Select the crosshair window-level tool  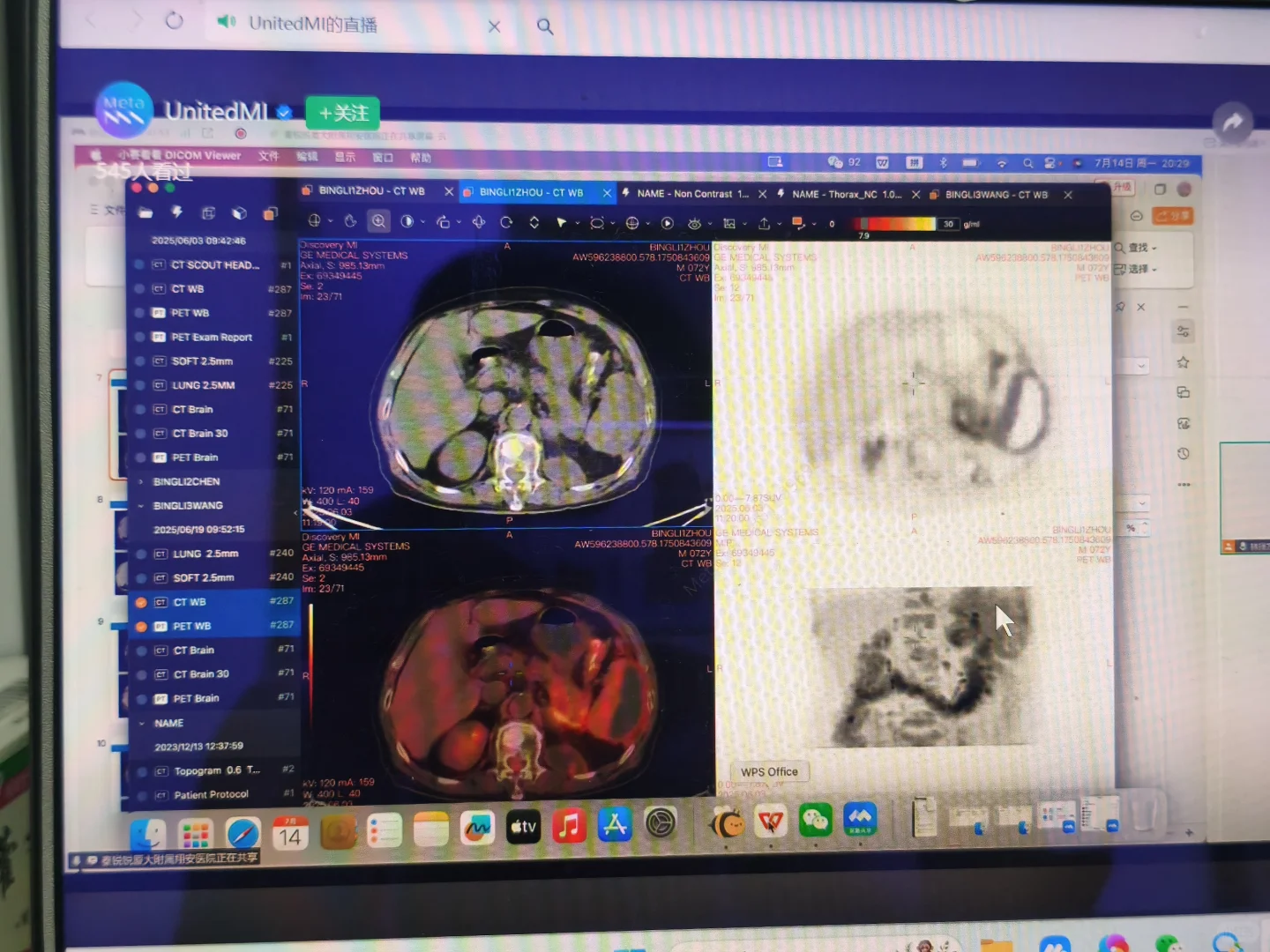[x=315, y=221]
